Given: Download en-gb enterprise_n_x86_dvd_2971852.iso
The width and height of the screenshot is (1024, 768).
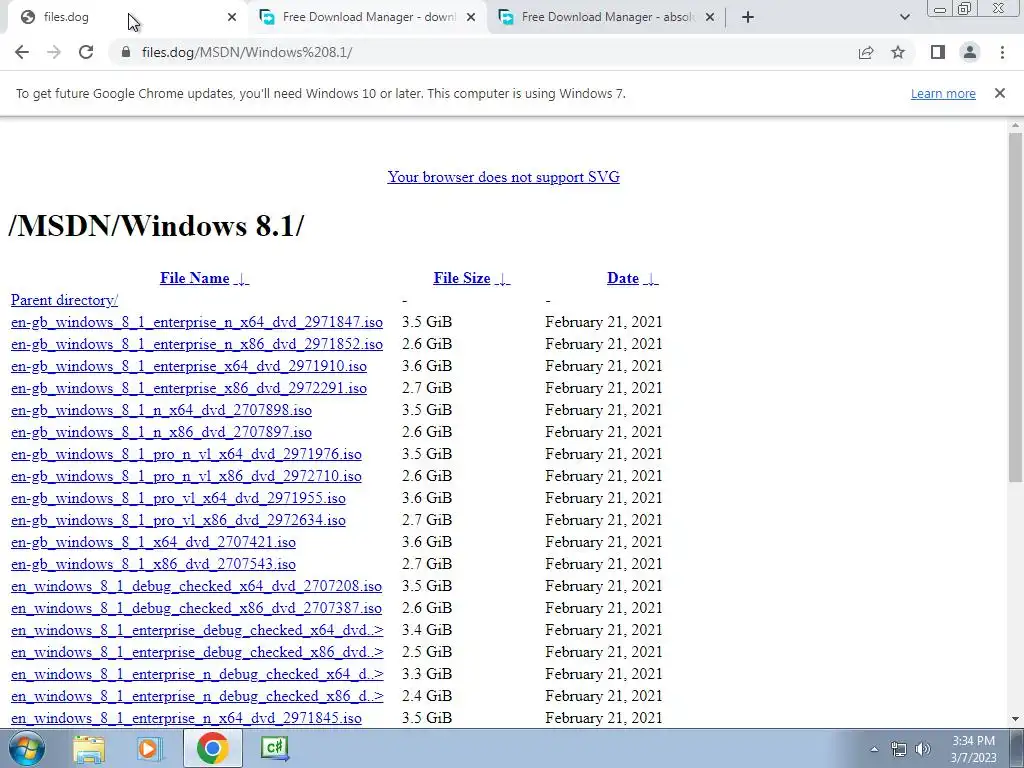Looking at the screenshot, I should [197, 344].
